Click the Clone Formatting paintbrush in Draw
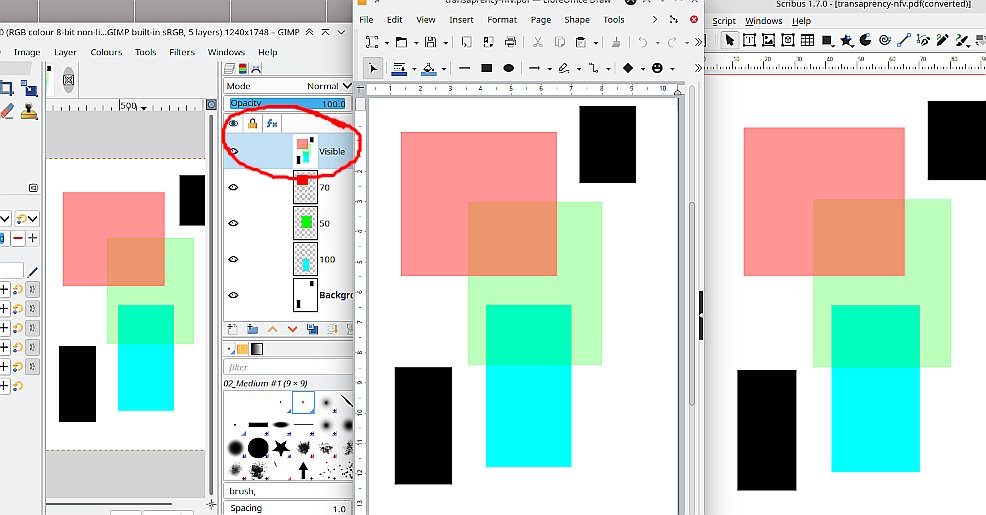This screenshot has width=986, height=515. [x=616, y=42]
